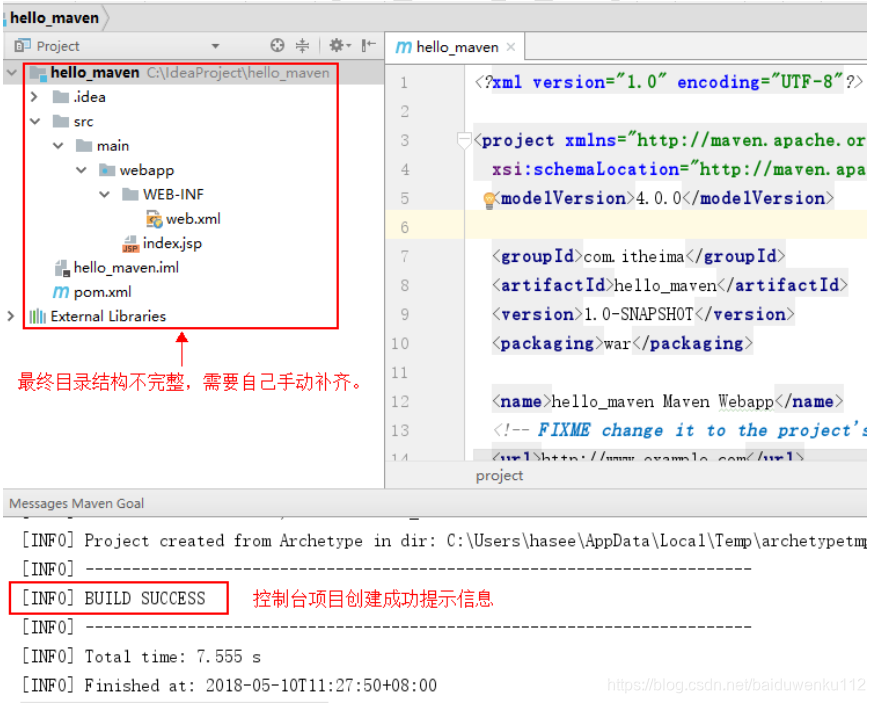Image resolution: width=875 pixels, height=703 pixels.
Task: Click the packaging war line
Action: [622, 344]
